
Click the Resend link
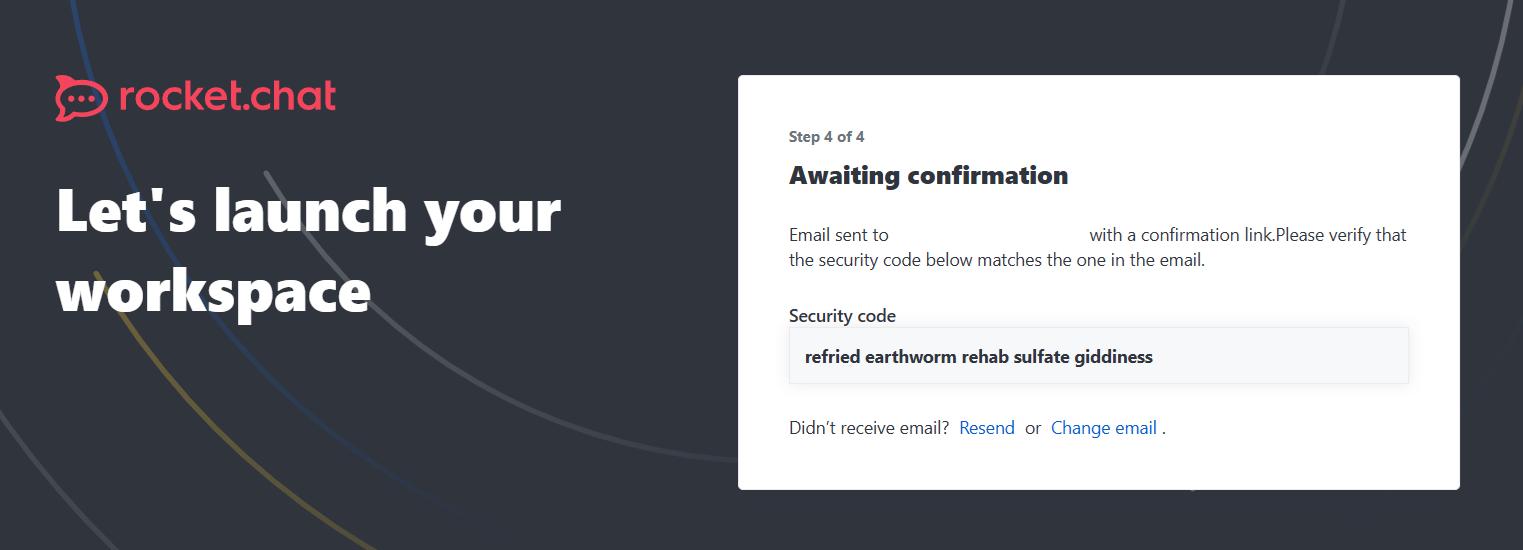click(986, 428)
